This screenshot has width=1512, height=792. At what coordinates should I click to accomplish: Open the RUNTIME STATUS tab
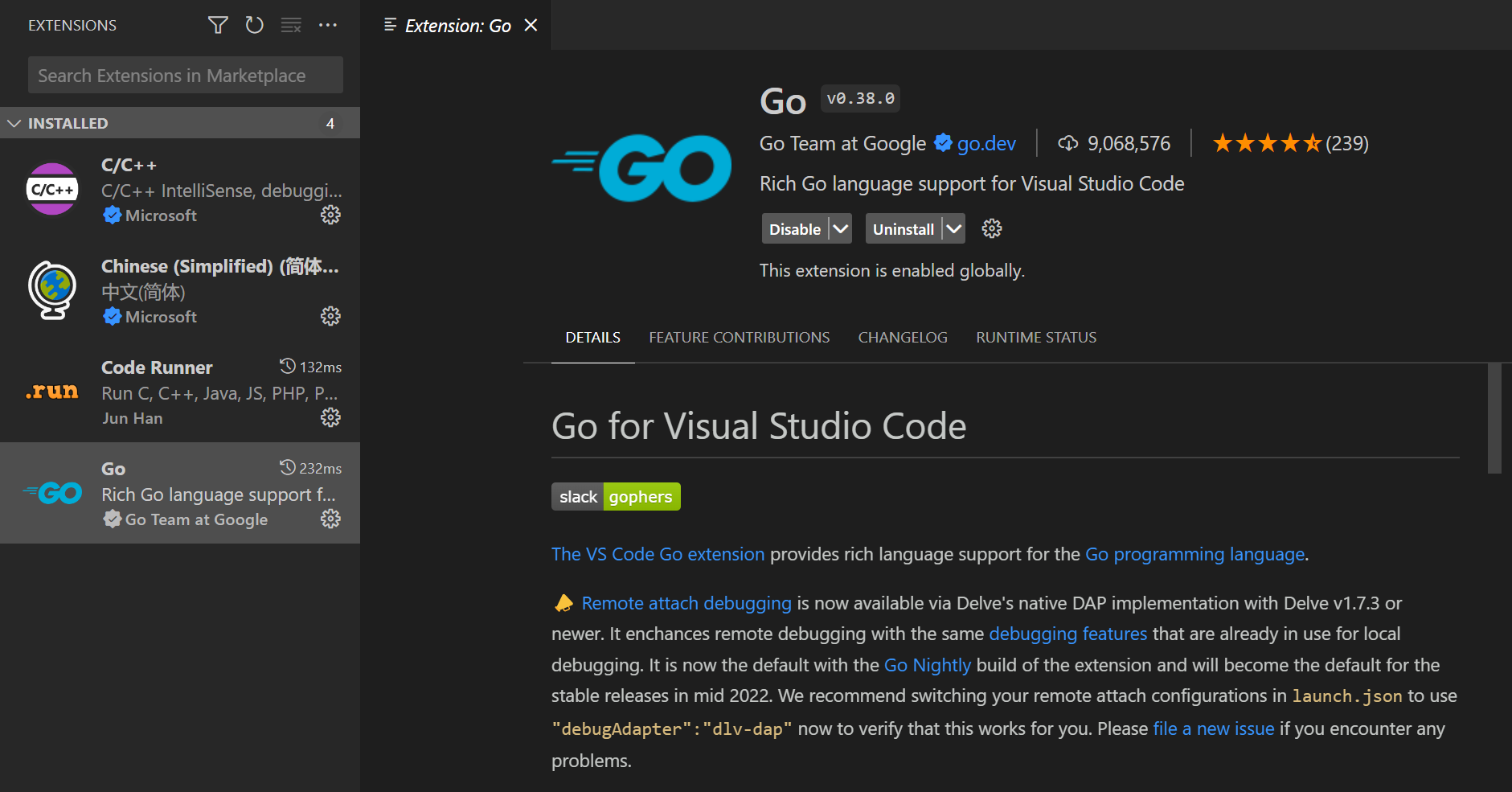click(x=1036, y=338)
